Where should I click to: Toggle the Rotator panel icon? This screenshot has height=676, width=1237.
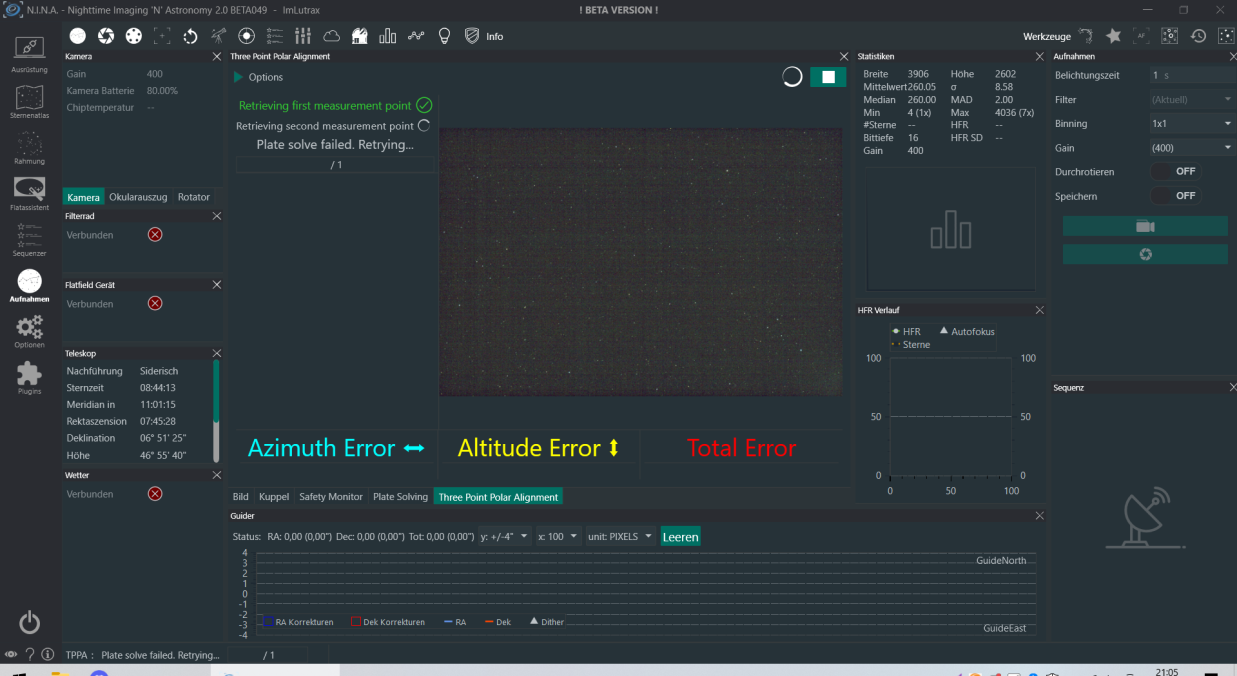(x=190, y=36)
